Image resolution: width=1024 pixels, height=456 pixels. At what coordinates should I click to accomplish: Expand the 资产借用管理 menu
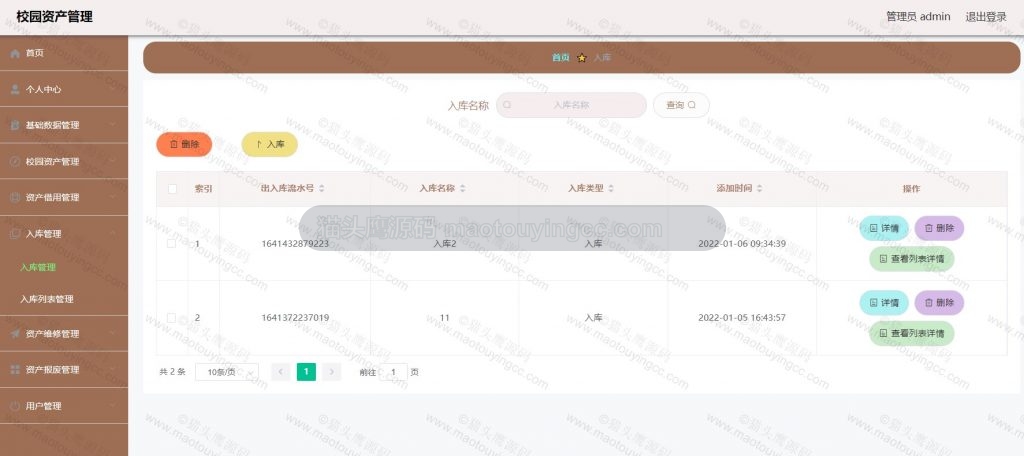point(63,197)
